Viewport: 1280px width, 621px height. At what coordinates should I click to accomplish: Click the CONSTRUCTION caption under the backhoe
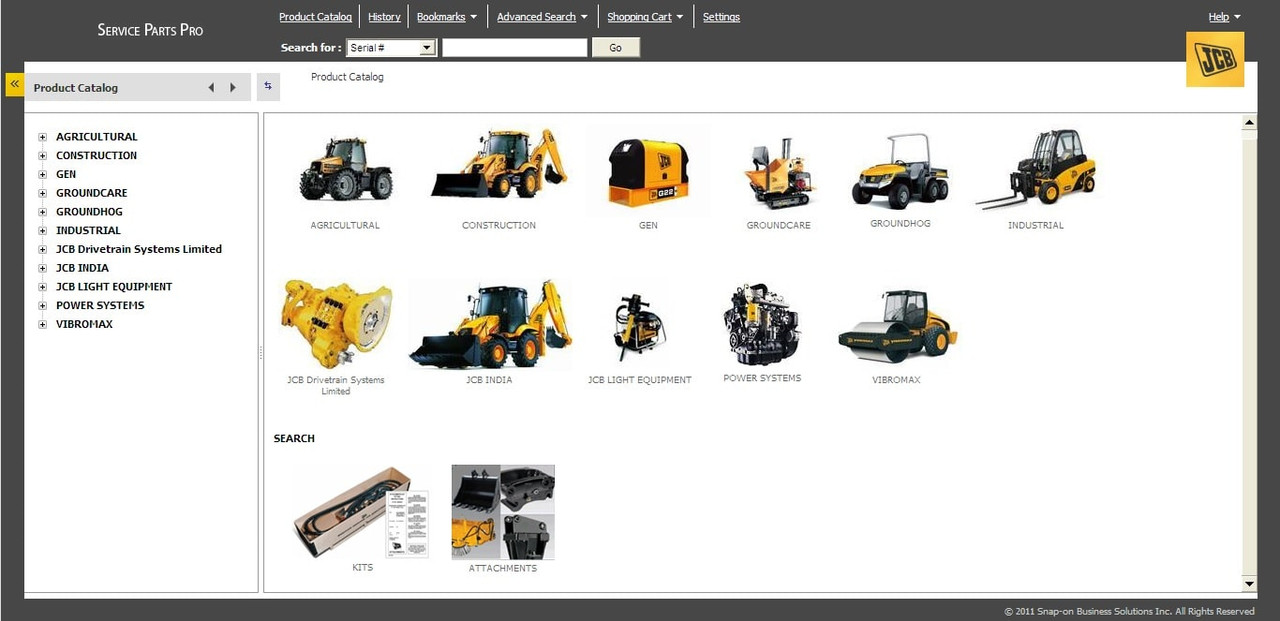tap(499, 226)
